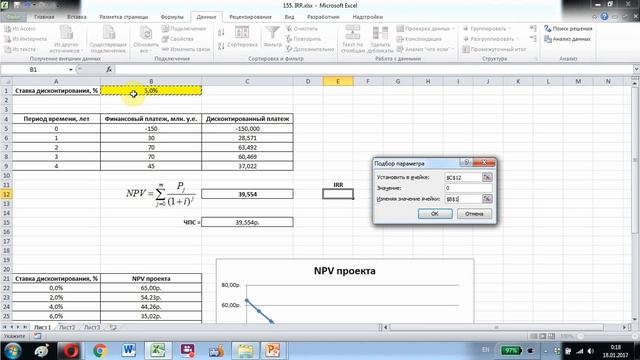Click the horizontal scrollbar at the bottom

(496, 327)
